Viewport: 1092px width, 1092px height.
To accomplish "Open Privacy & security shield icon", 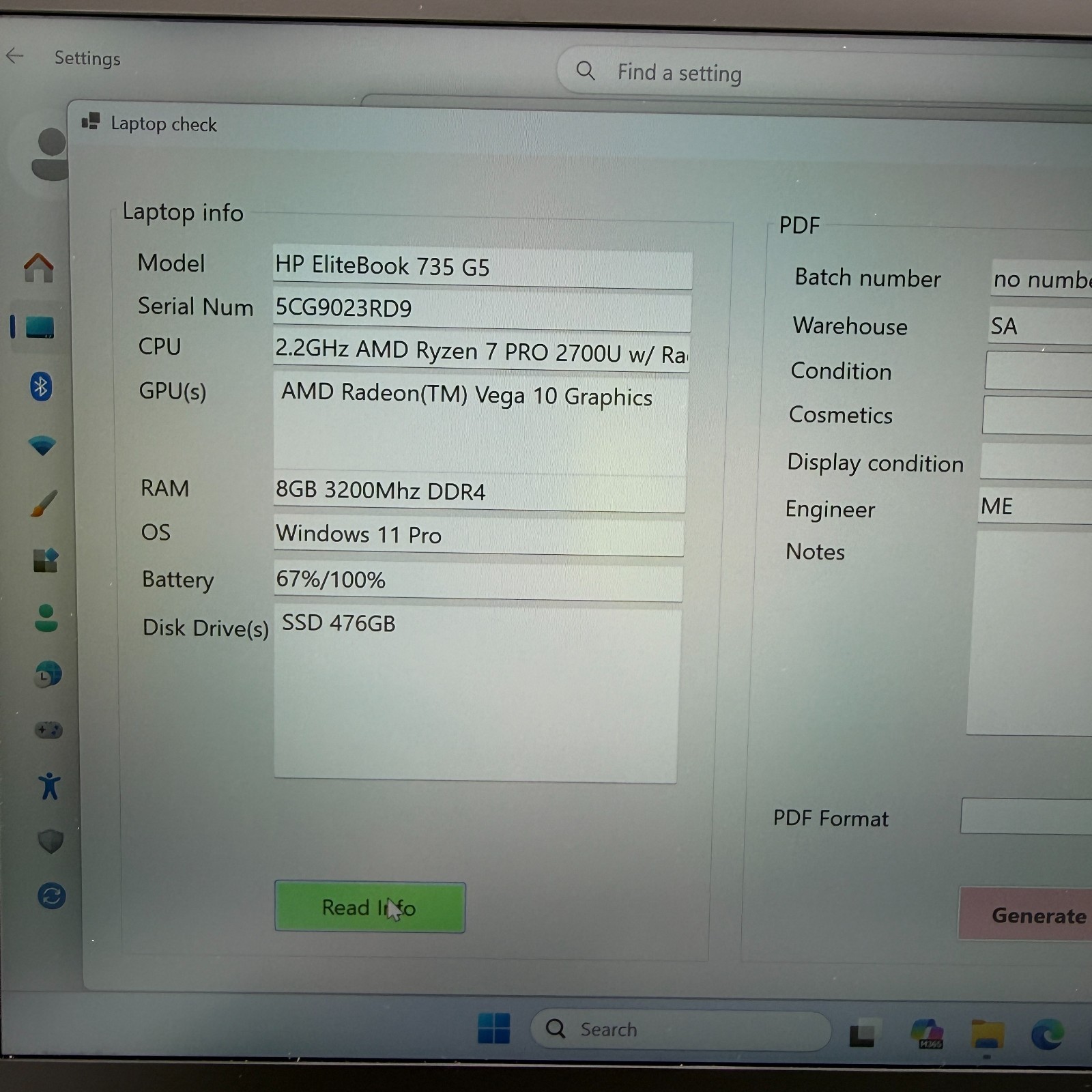I will pos(51,841).
